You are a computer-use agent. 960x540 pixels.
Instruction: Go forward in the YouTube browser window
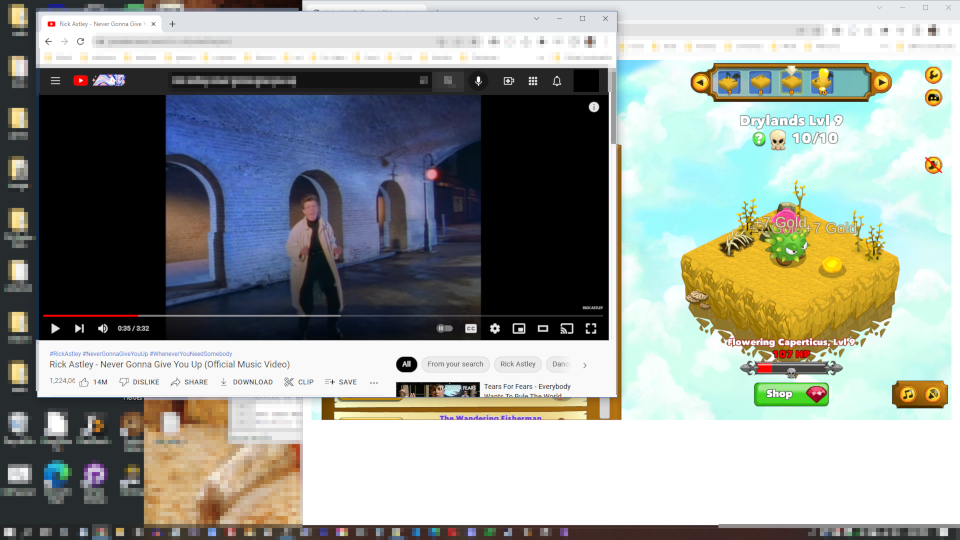click(64, 42)
